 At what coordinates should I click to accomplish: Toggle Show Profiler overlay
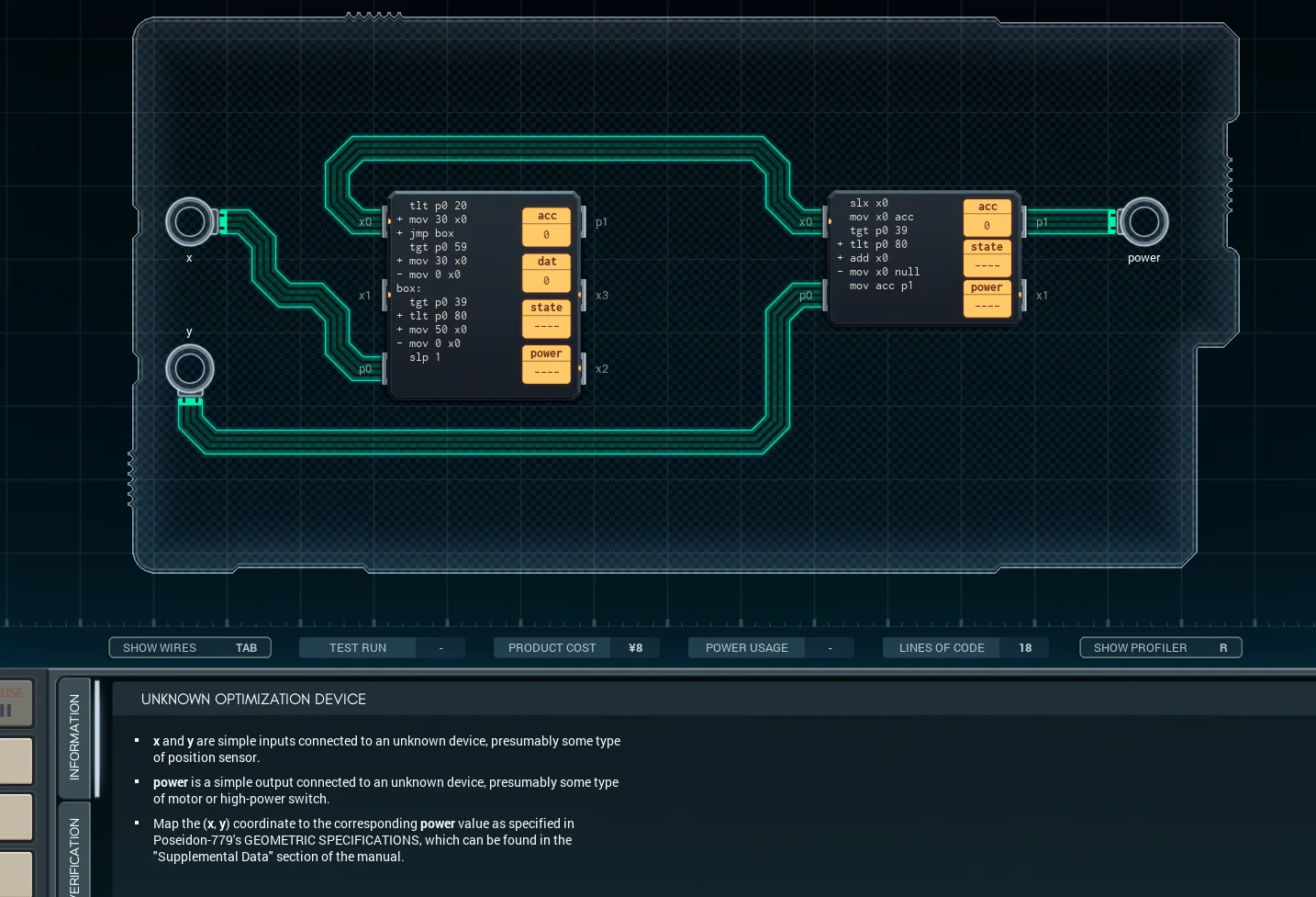pyautogui.click(x=1160, y=647)
